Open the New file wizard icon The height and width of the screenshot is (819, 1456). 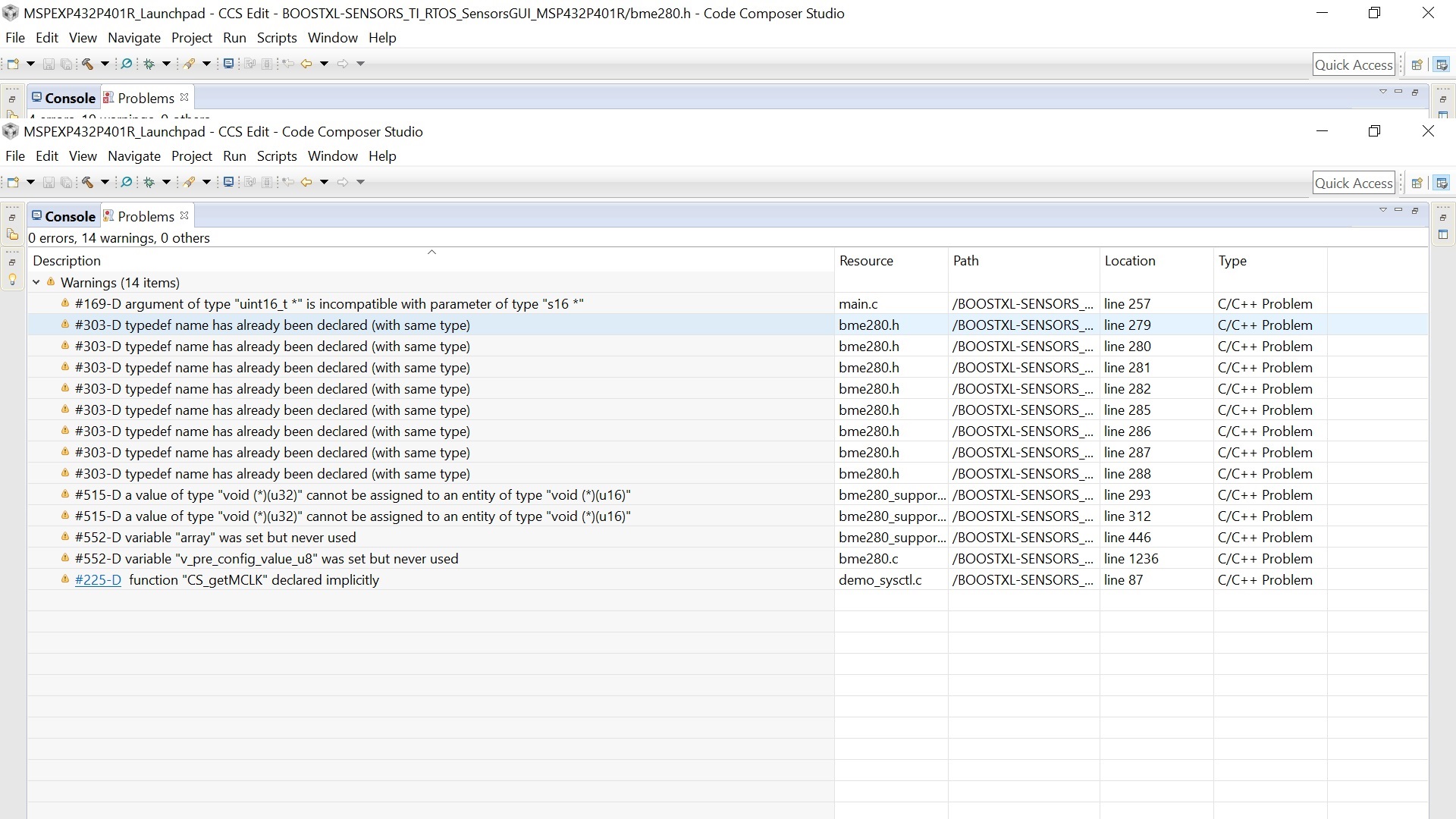click(x=13, y=182)
